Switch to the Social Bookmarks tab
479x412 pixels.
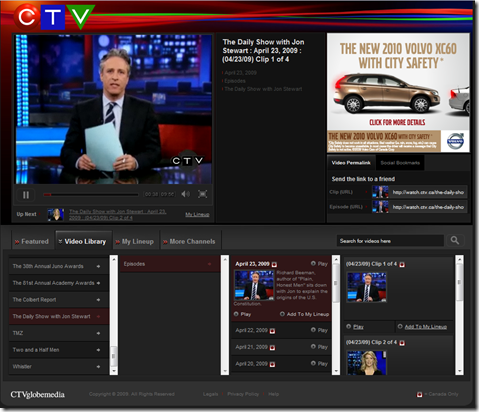click(x=400, y=163)
